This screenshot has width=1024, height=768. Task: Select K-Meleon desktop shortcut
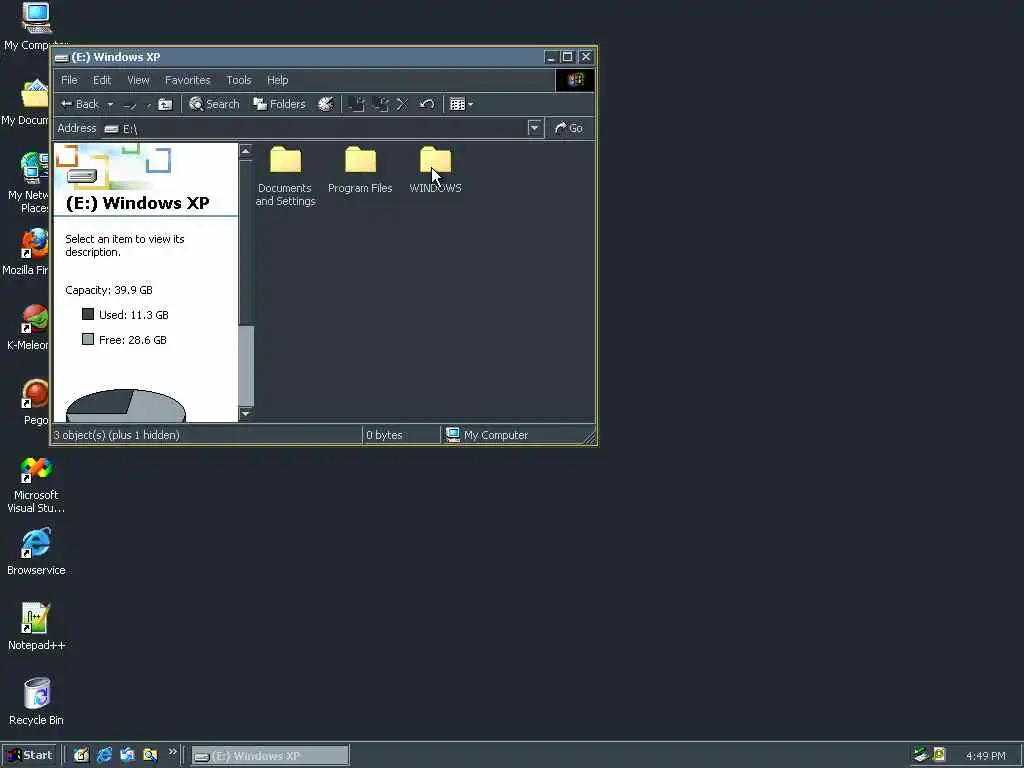point(29,327)
